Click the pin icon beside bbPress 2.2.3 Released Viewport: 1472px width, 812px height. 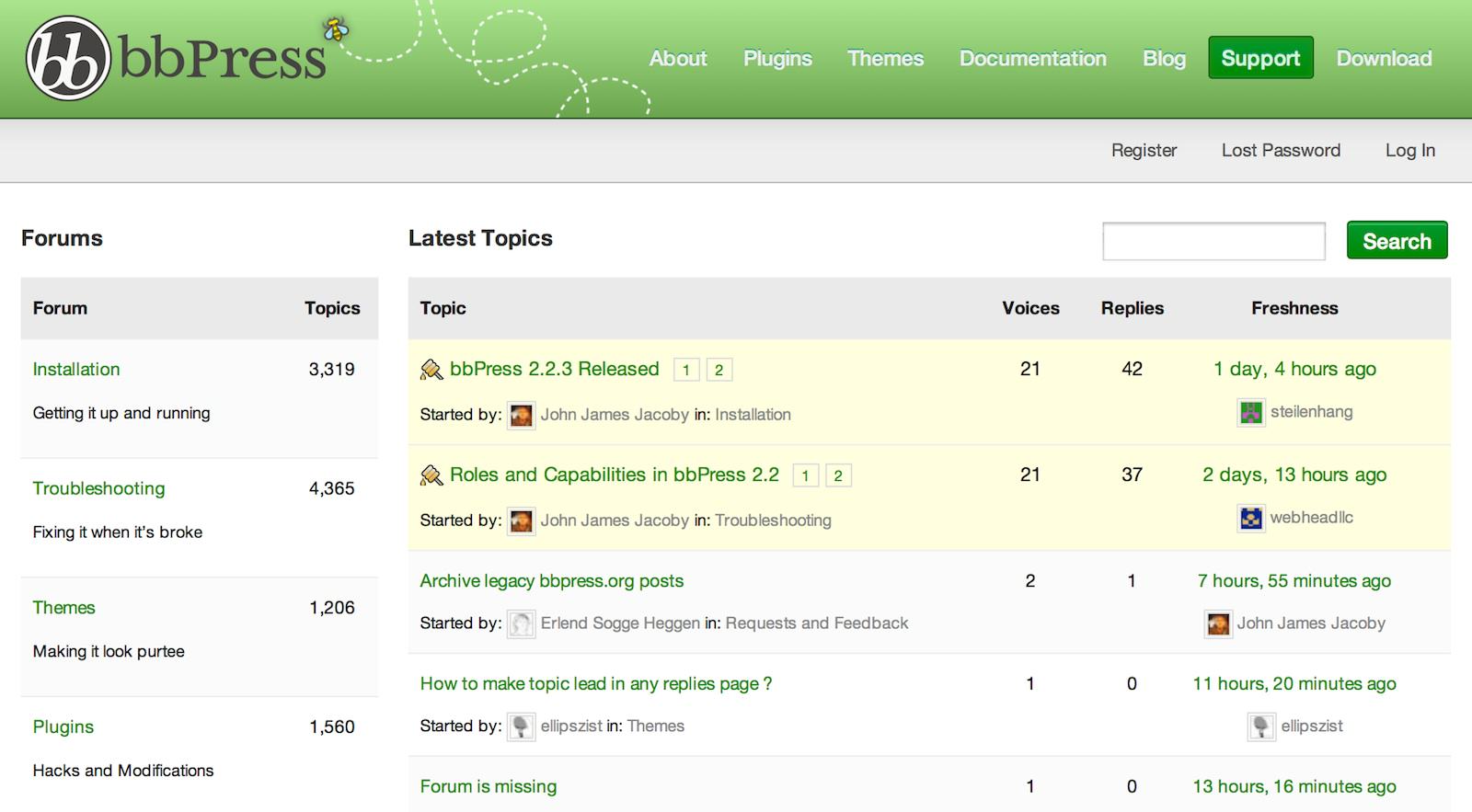(x=431, y=370)
